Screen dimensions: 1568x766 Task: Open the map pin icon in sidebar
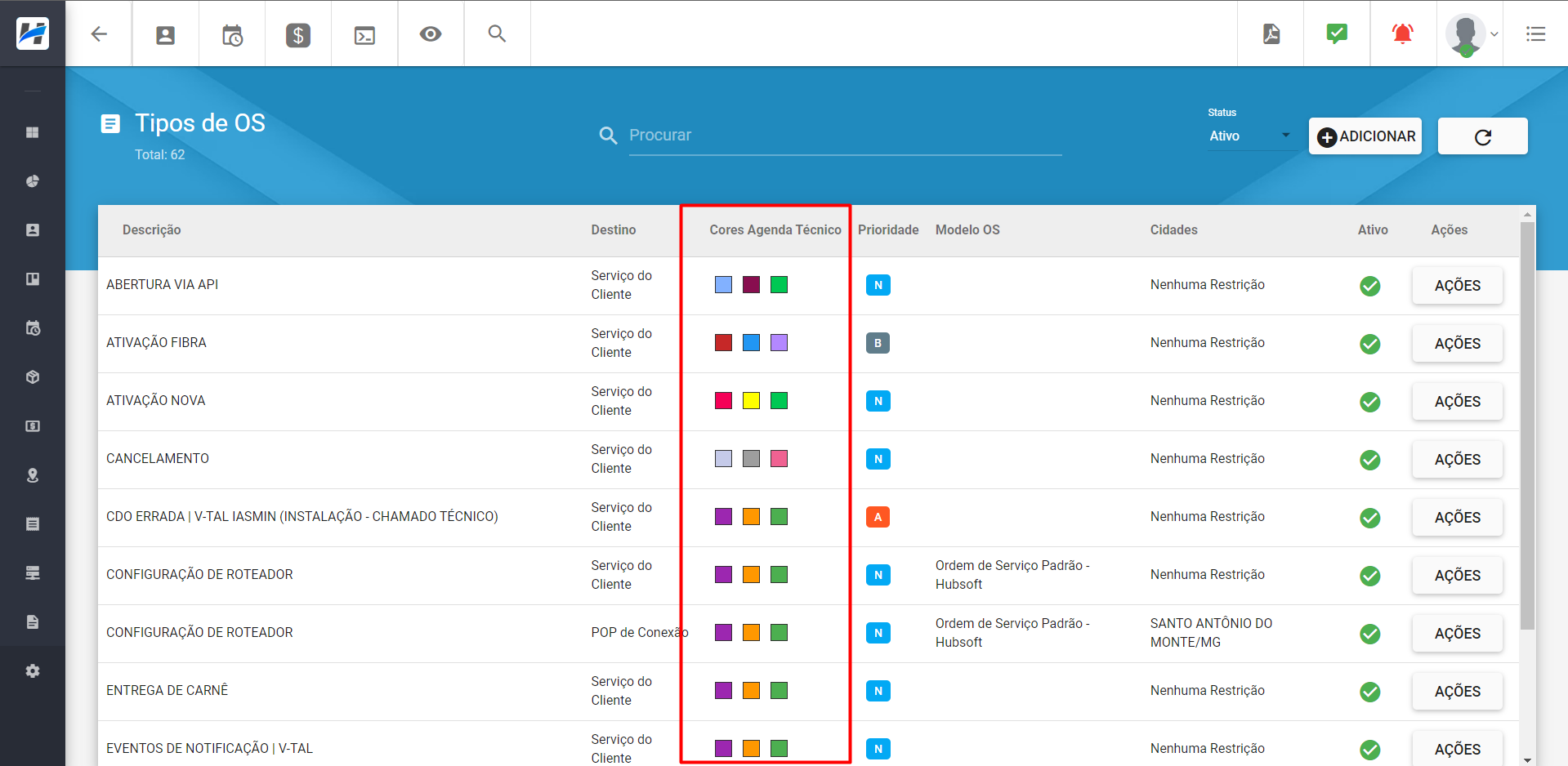[x=33, y=475]
